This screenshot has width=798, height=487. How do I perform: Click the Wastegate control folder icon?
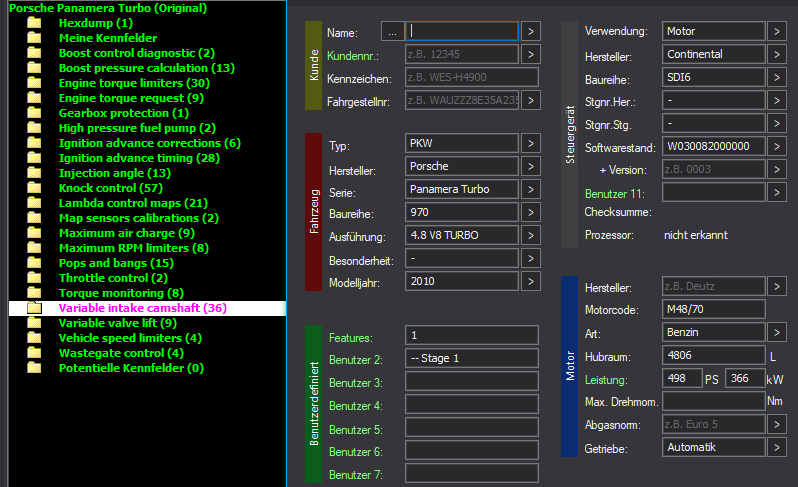pos(34,353)
